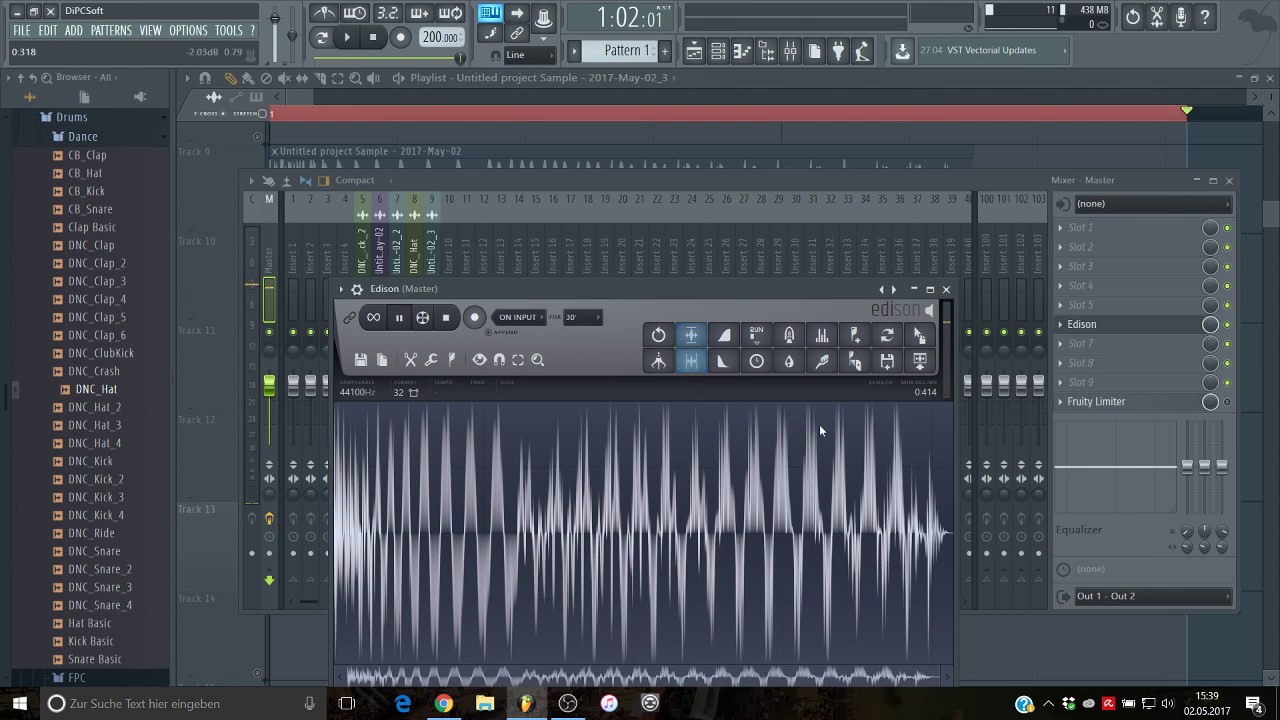Click Edison spectrum equalize bars button
The image size is (1280, 720).
pos(821,335)
